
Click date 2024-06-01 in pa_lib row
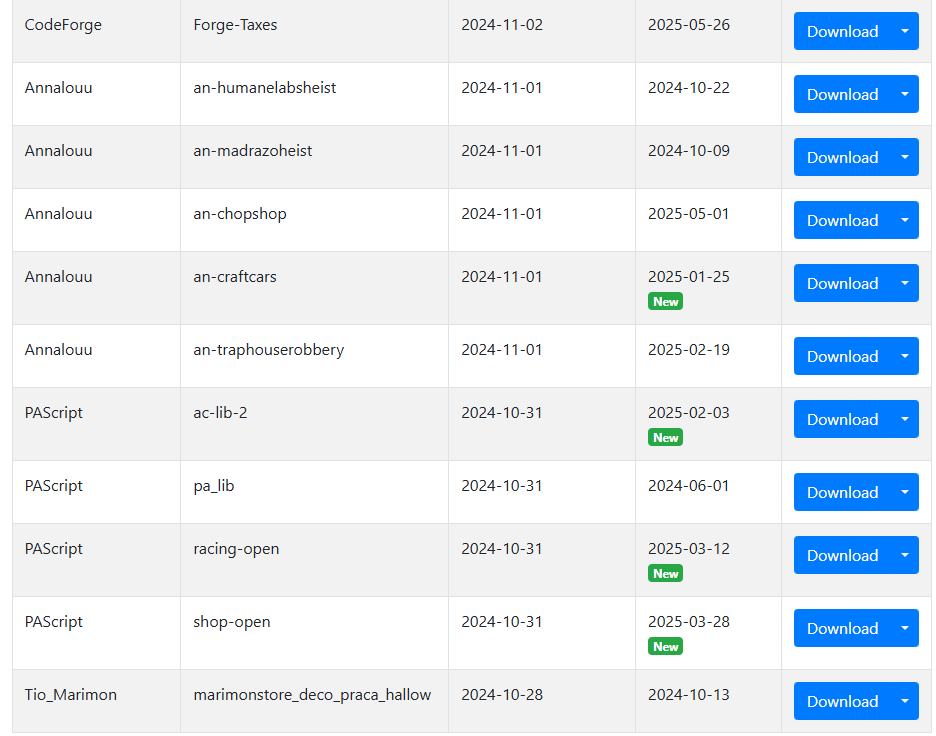click(x=689, y=486)
